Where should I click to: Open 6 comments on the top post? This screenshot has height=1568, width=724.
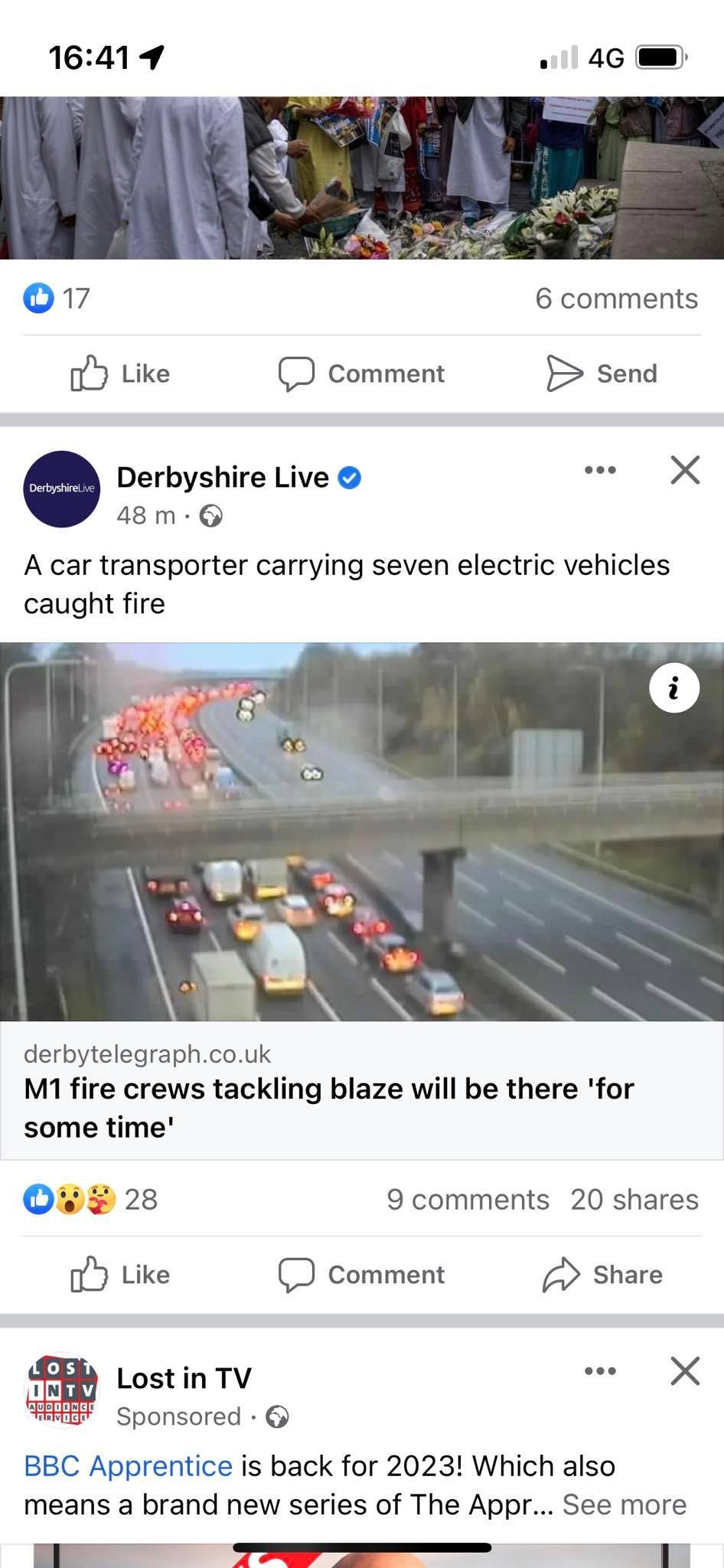[x=616, y=298]
